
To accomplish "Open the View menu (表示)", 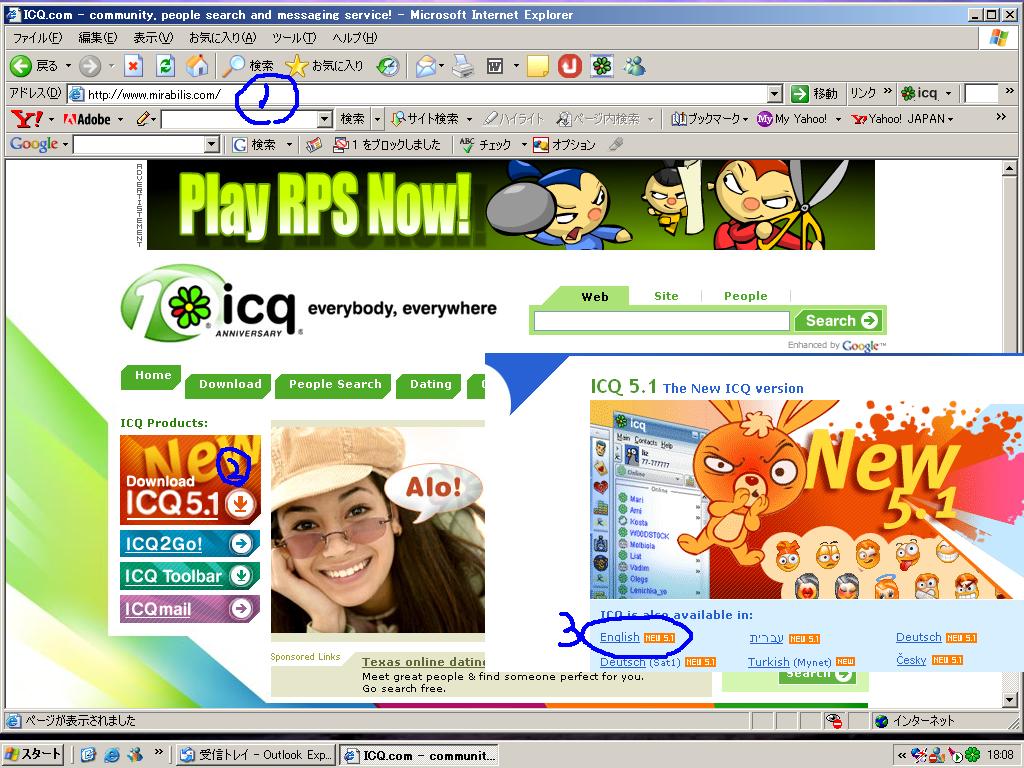I will pos(153,38).
